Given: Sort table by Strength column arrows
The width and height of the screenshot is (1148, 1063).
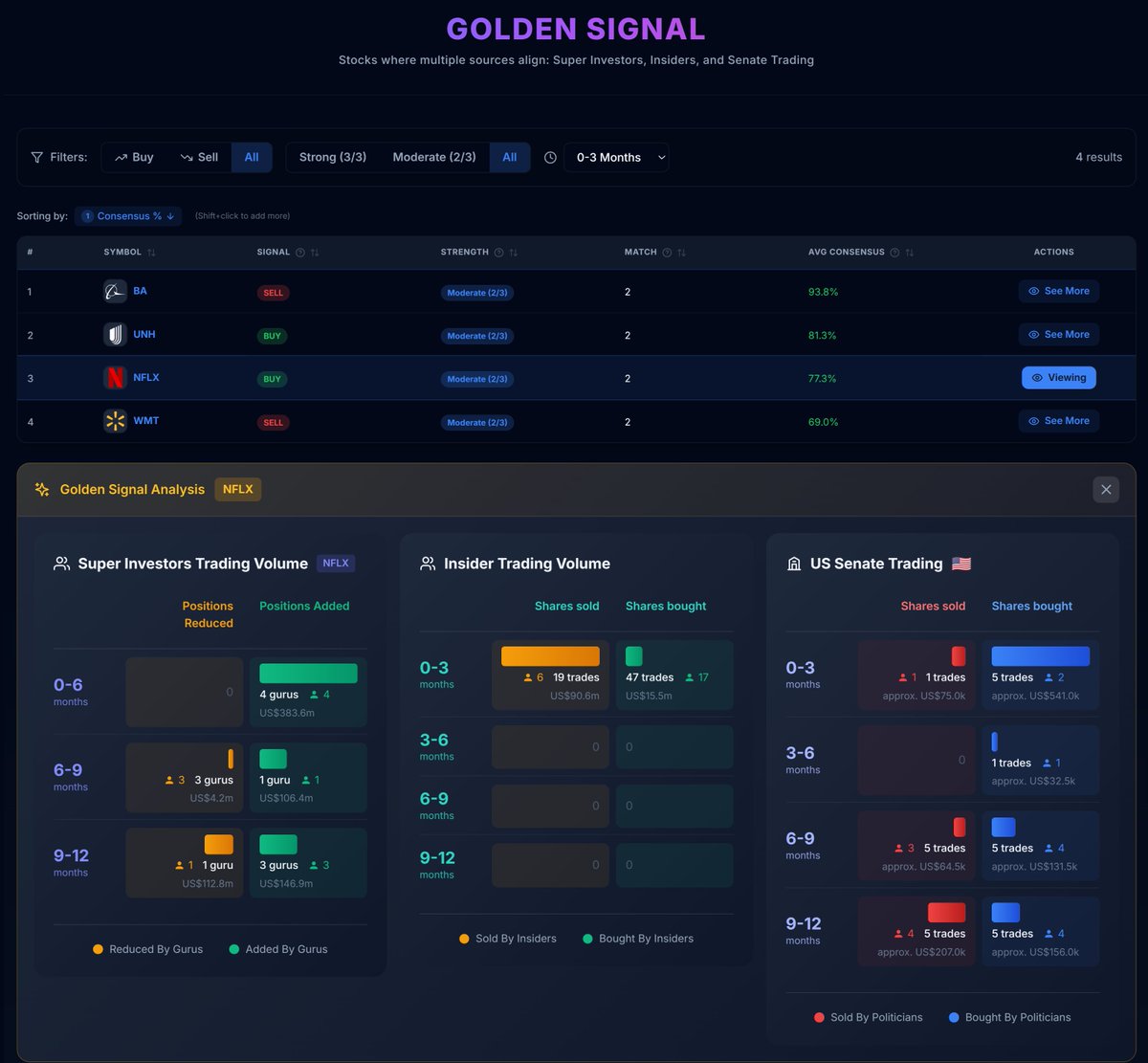Looking at the screenshot, I should tap(513, 253).
